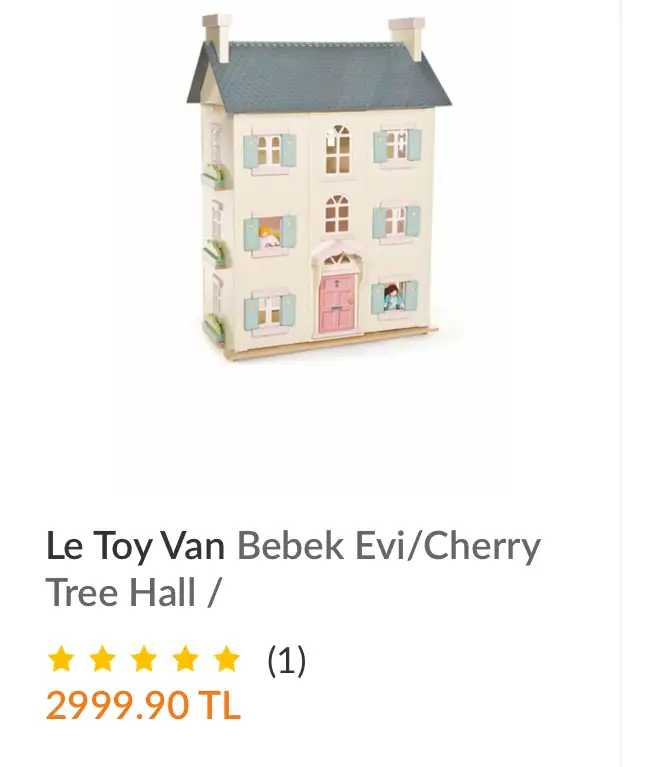668x767 pixels.
Task: Click the blonde doll in the window
Action: pyautogui.click(x=268, y=237)
